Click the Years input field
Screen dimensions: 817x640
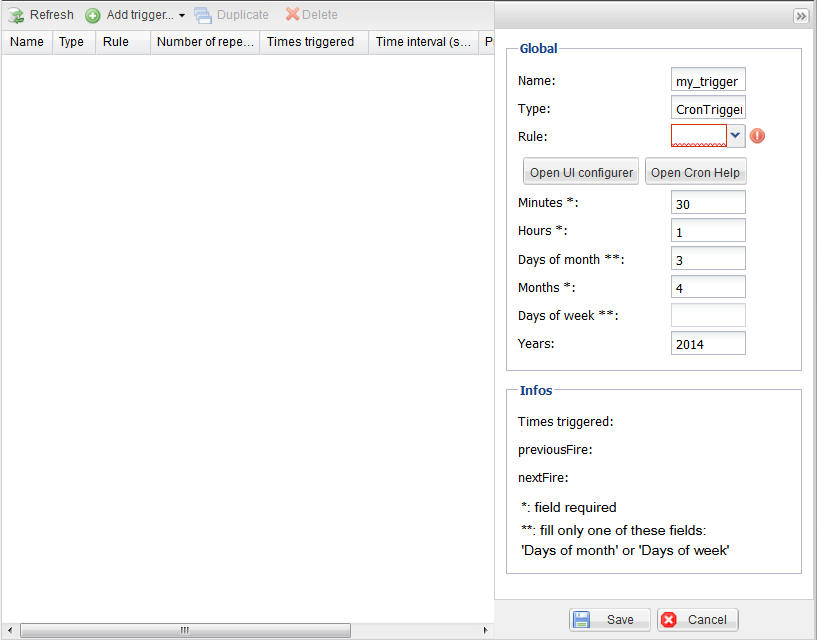[708, 343]
